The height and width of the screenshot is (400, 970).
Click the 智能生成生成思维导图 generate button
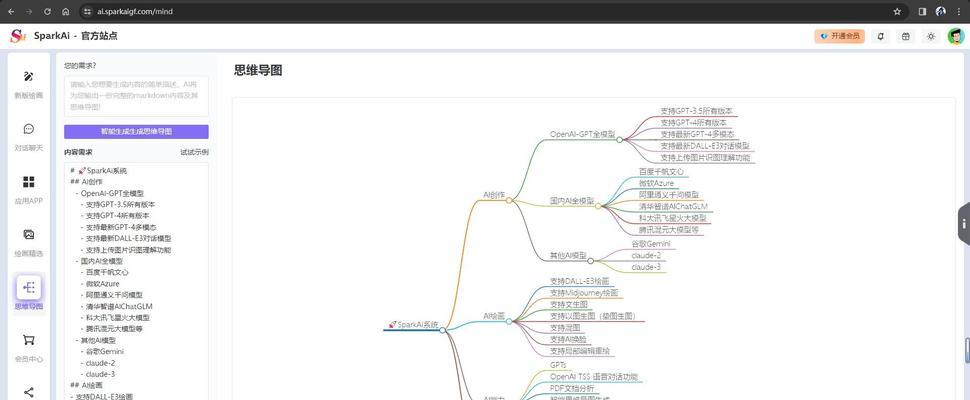(x=136, y=132)
